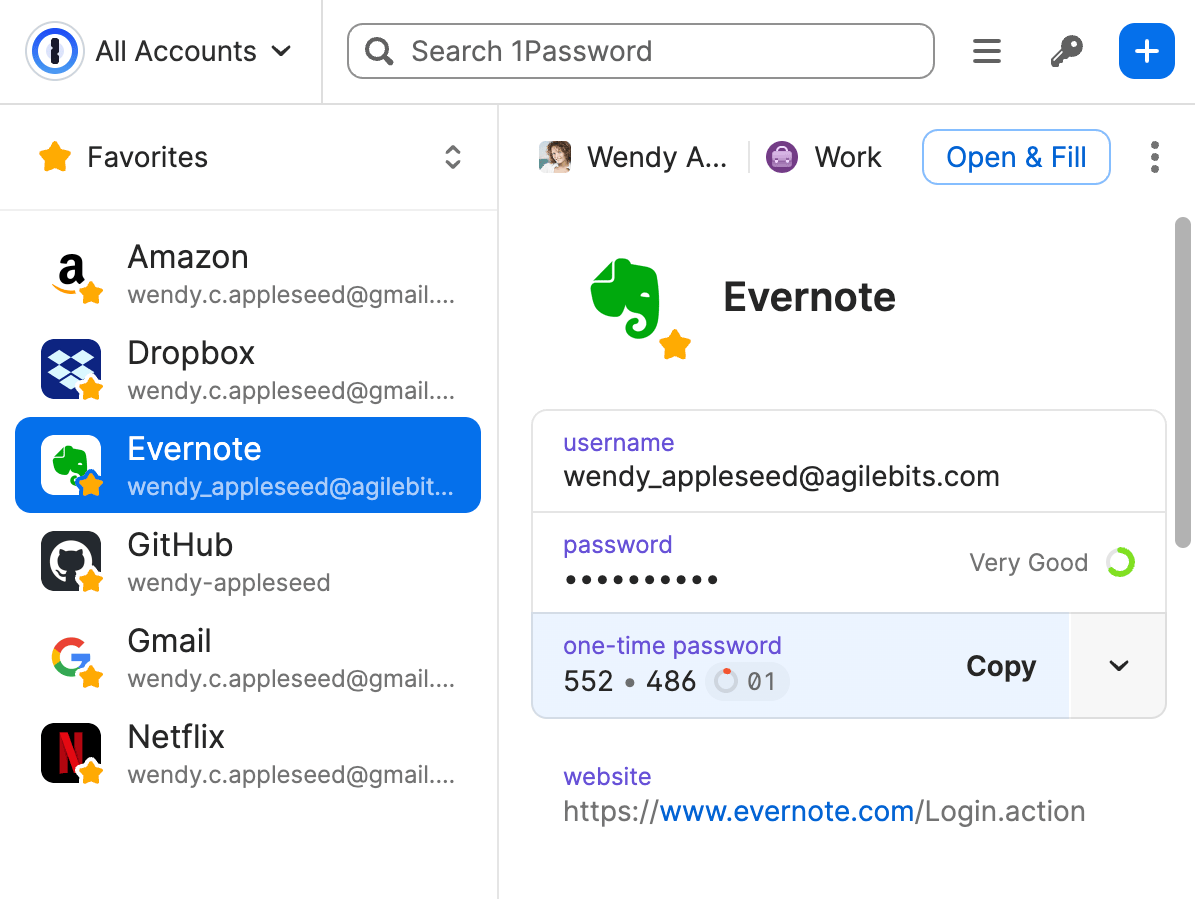Viewport: 1195px width, 899px height.
Task: Click the large Evernote elephant icon
Action: 626,298
